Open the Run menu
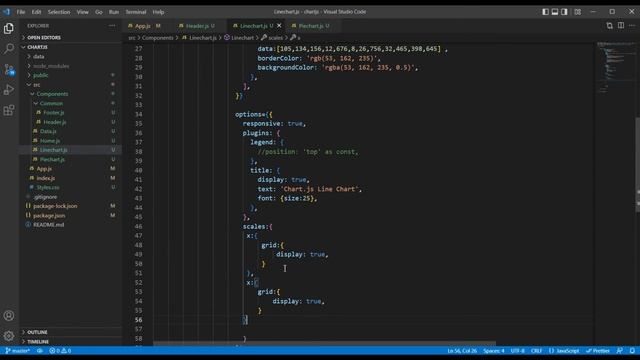Screen dimensions: 640x360 coord(114,12)
